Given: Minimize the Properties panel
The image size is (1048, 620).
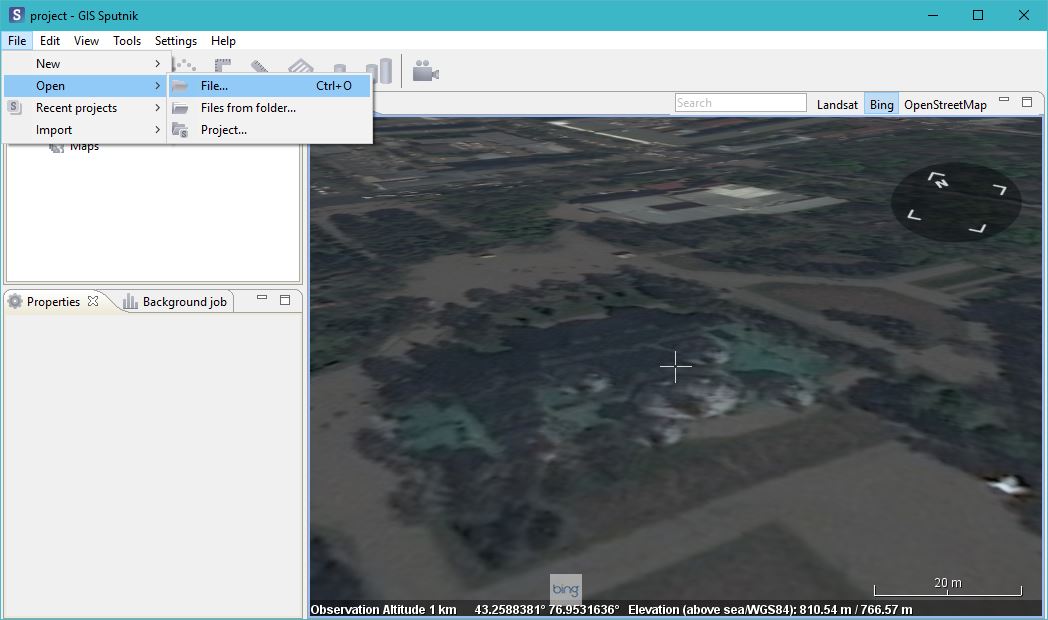Looking at the screenshot, I should pyautogui.click(x=262, y=298).
